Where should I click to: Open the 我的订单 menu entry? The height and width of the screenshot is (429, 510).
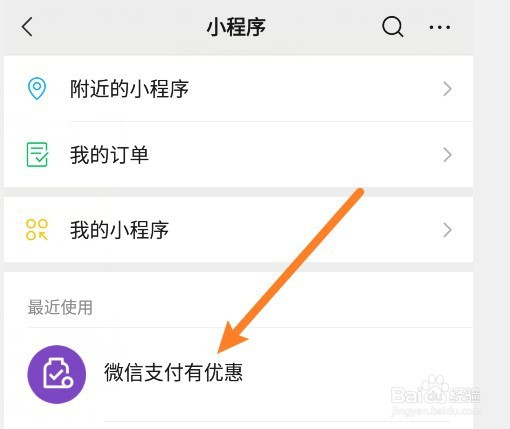tap(238, 155)
